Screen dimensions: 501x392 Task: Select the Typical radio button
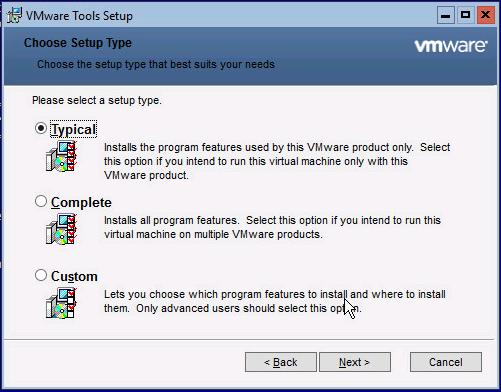41,128
